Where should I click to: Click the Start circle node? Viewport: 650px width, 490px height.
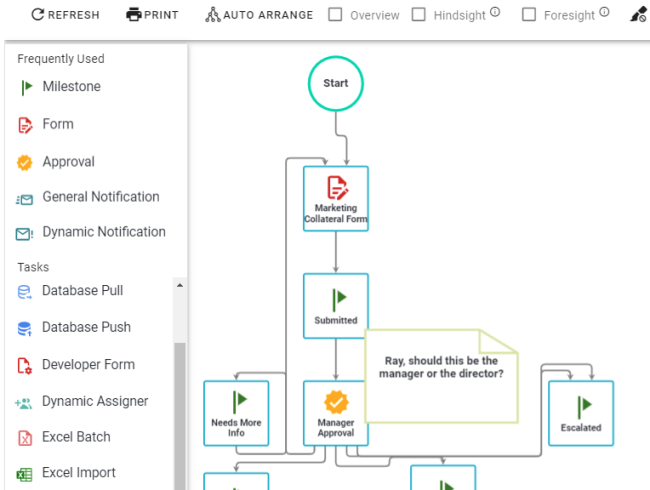pos(336,83)
